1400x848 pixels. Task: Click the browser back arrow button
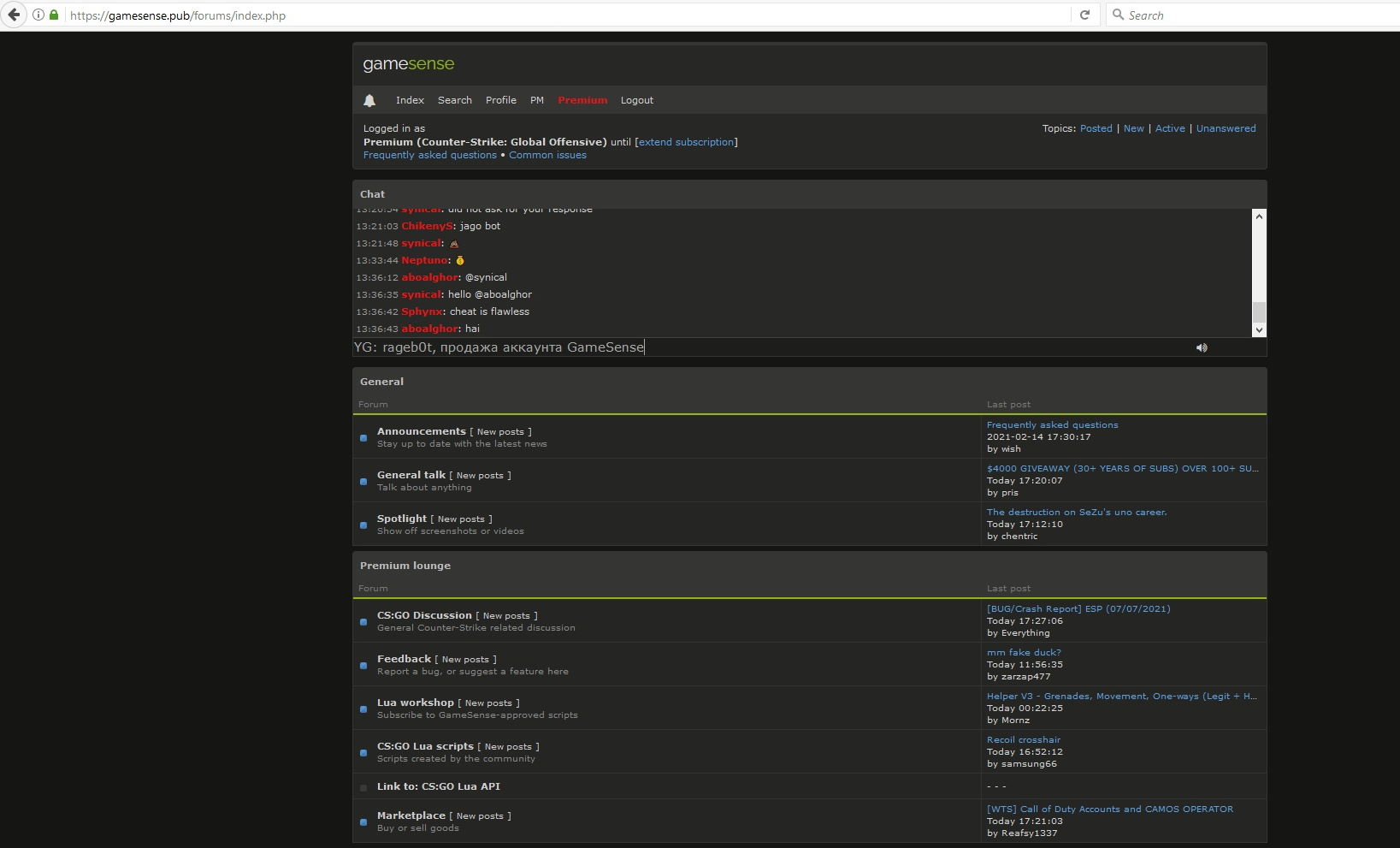click(x=14, y=15)
